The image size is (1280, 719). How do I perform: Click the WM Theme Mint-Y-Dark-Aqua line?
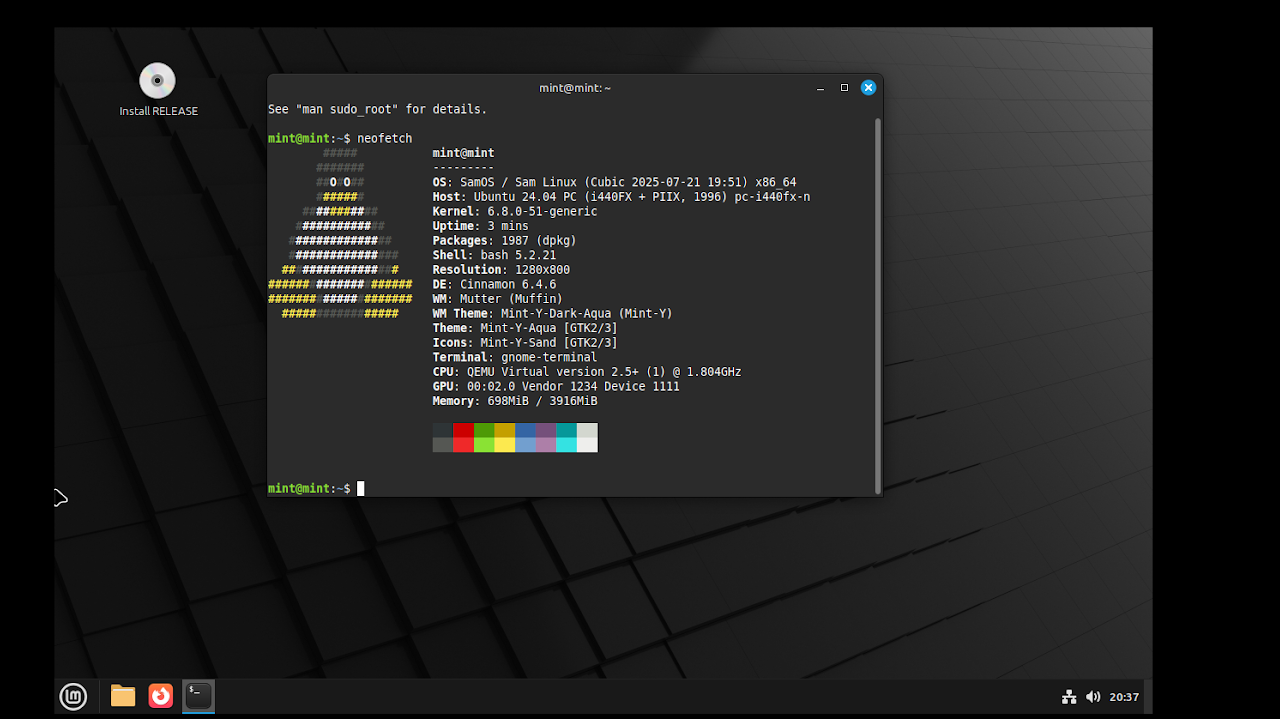pos(552,313)
